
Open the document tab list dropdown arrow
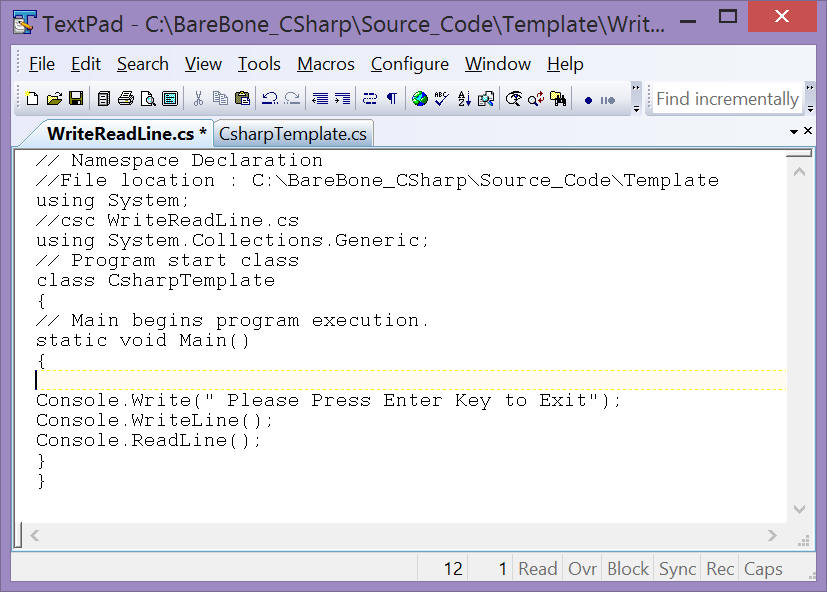coord(795,132)
